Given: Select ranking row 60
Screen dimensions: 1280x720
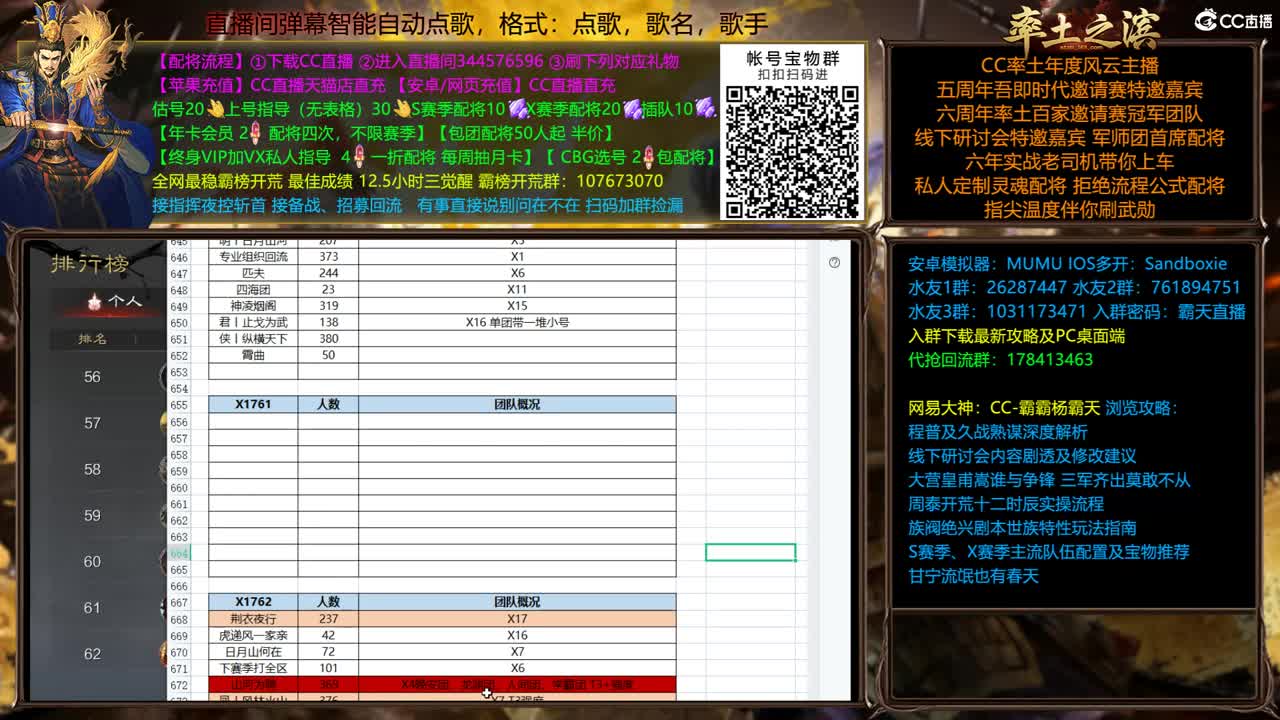Looking at the screenshot, I should (x=92, y=561).
